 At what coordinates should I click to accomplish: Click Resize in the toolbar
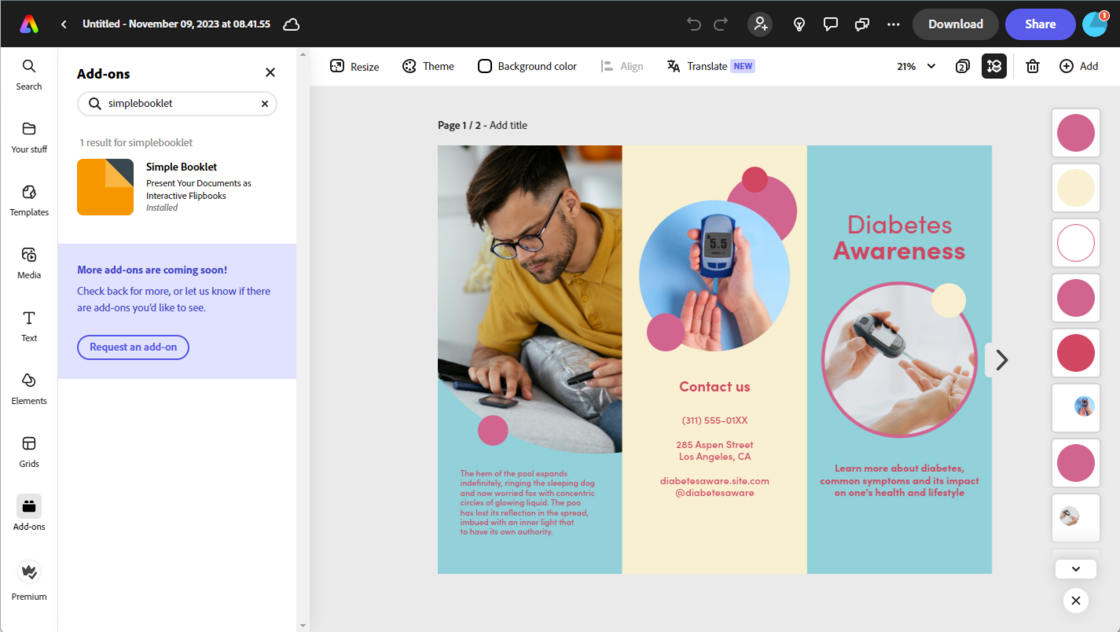point(356,66)
